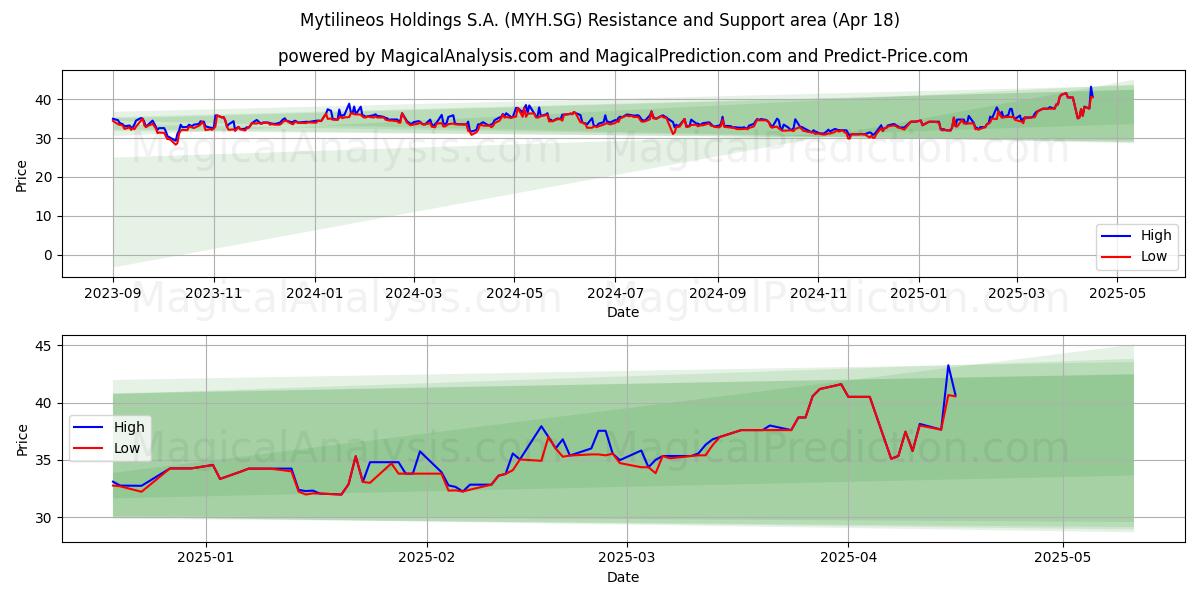Click the 2024-01 date tick label

(315, 294)
